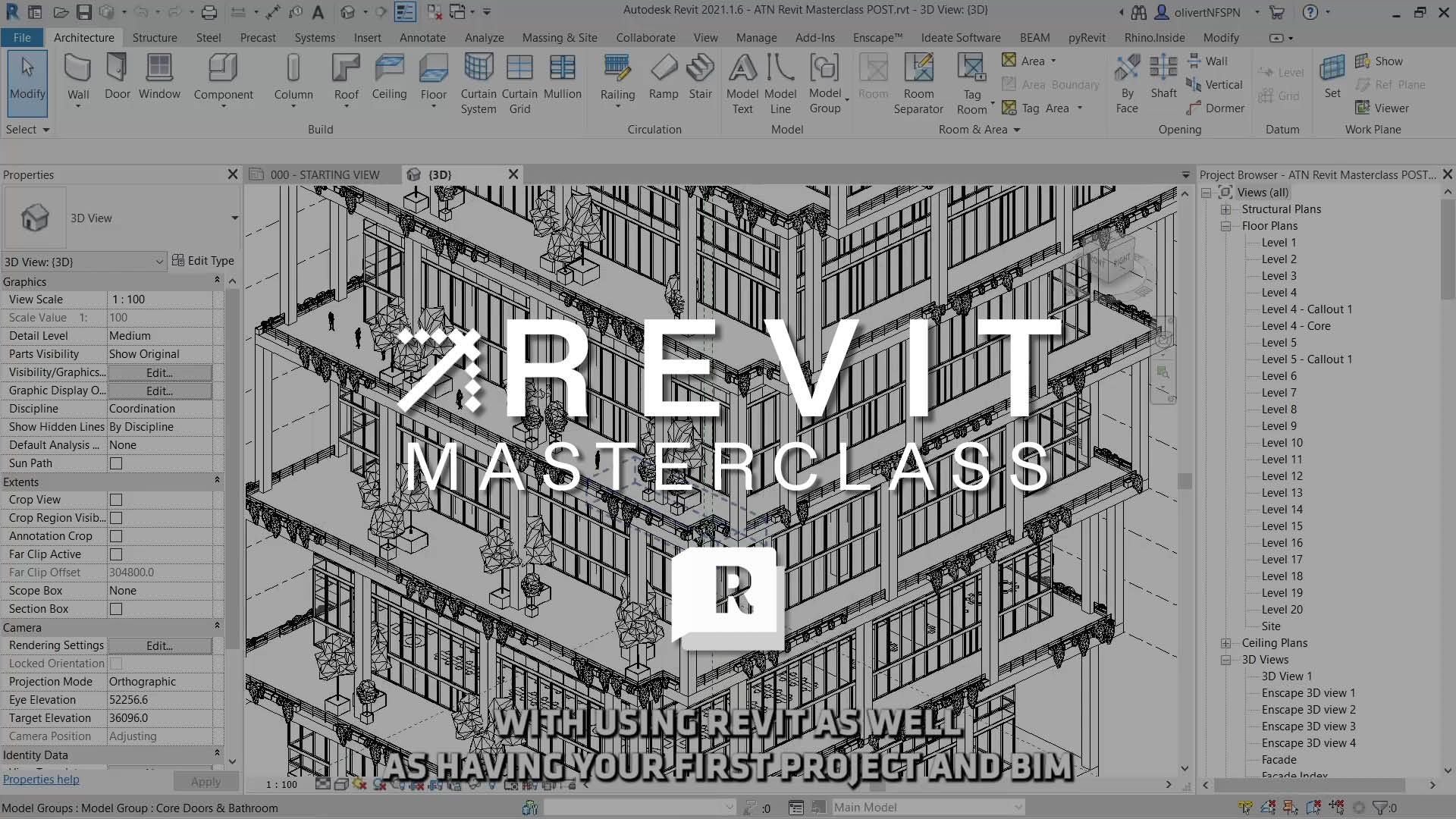Select the Mullion tool

pos(562,76)
